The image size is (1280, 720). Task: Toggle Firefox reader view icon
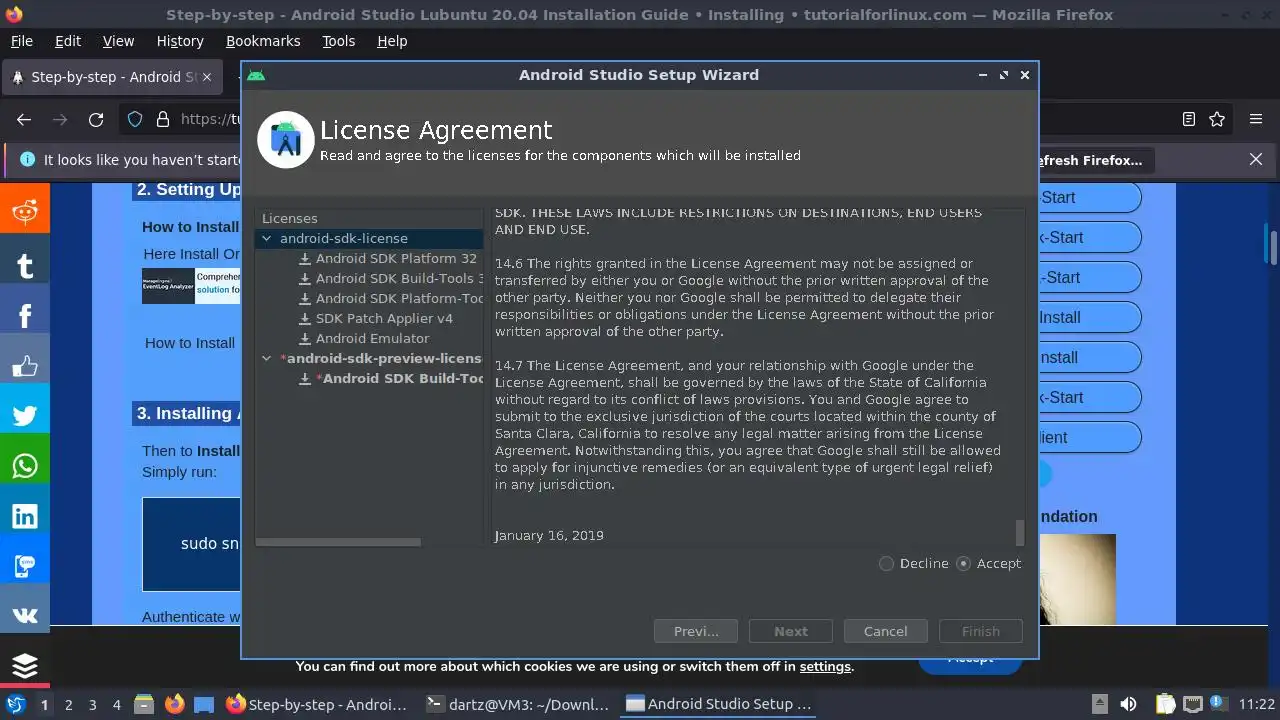pos(1189,119)
